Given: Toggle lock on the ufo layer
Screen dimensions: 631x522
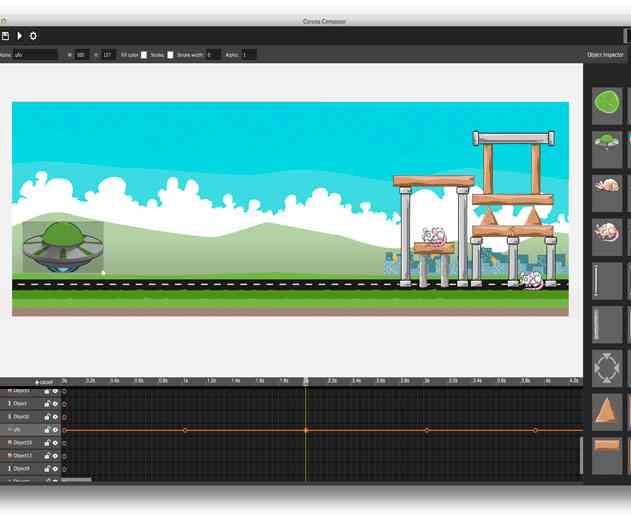Looking at the screenshot, I should (x=47, y=430).
